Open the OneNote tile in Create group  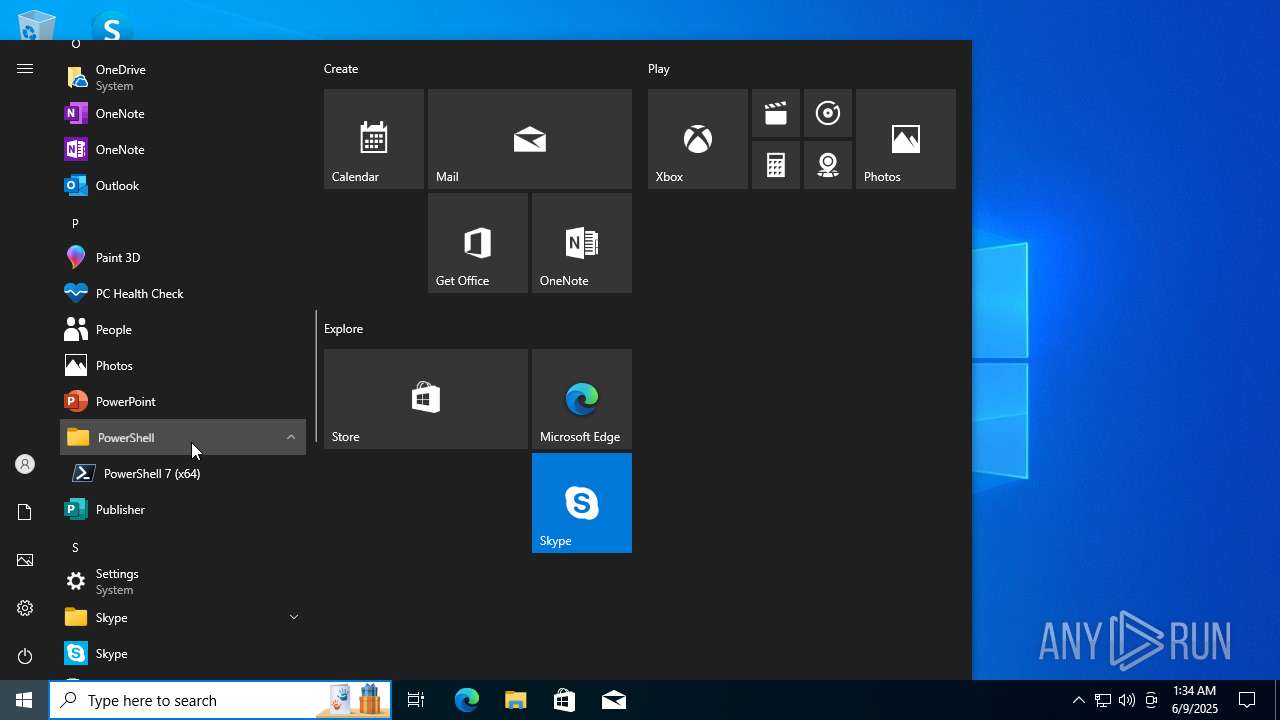(x=582, y=243)
